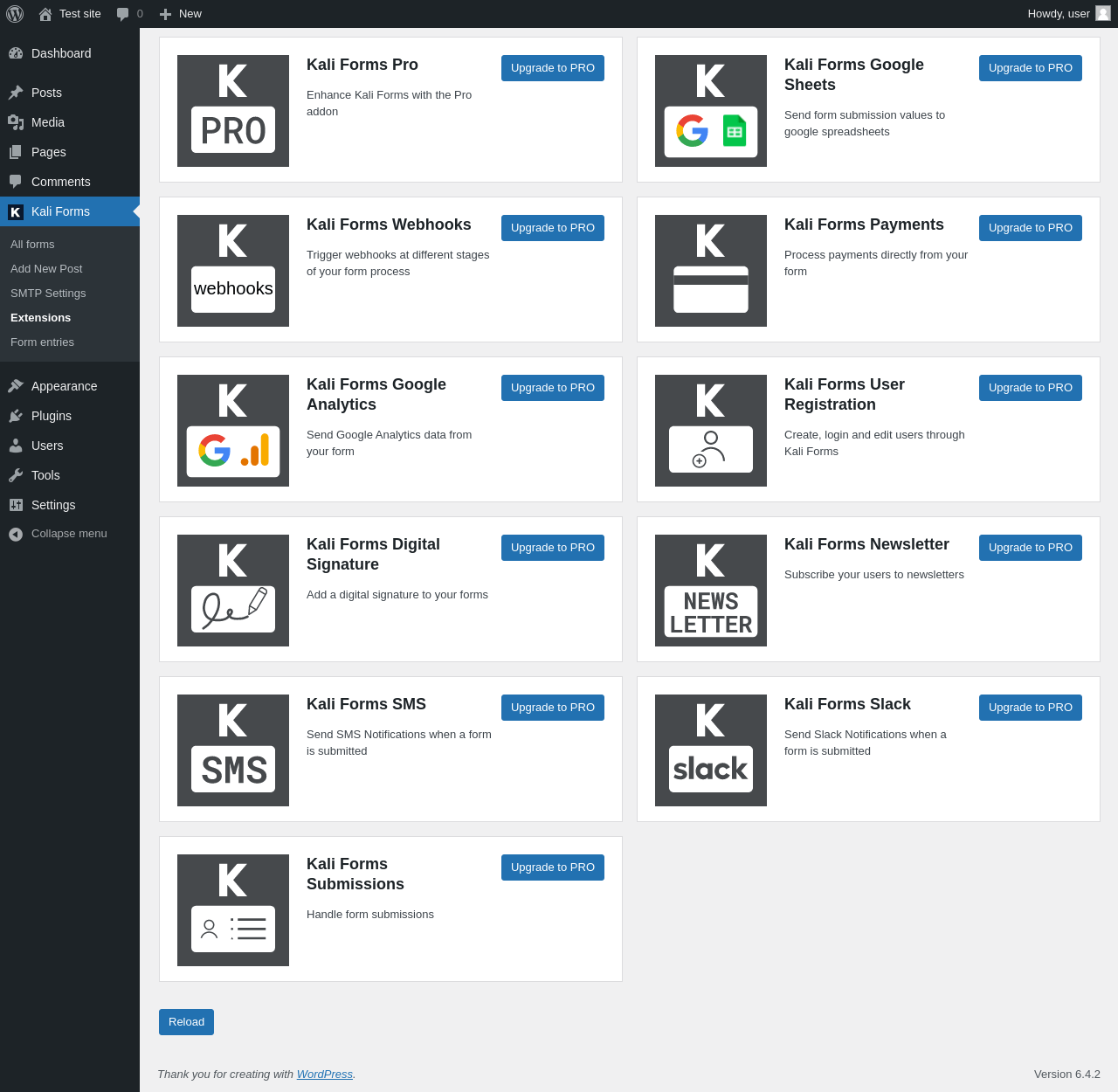1118x1092 pixels.
Task: Click the Comments speech bubble sidebar icon
Action: pyautogui.click(x=16, y=182)
